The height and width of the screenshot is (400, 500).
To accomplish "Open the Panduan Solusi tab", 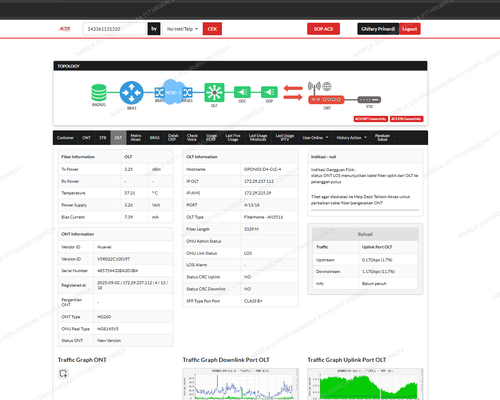I will [x=382, y=138].
